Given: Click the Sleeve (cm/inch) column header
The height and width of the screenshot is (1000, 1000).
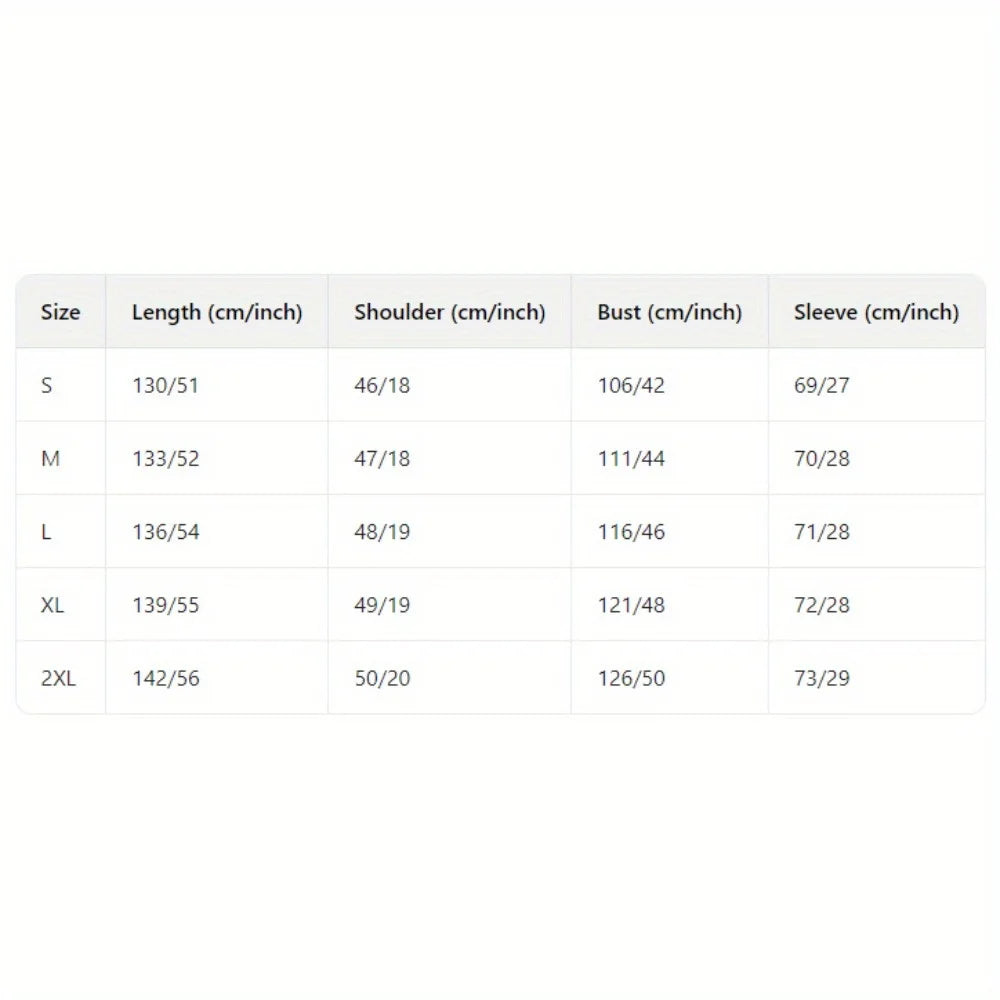Looking at the screenshot, I should pyautogui.click(x=876, y=312).
